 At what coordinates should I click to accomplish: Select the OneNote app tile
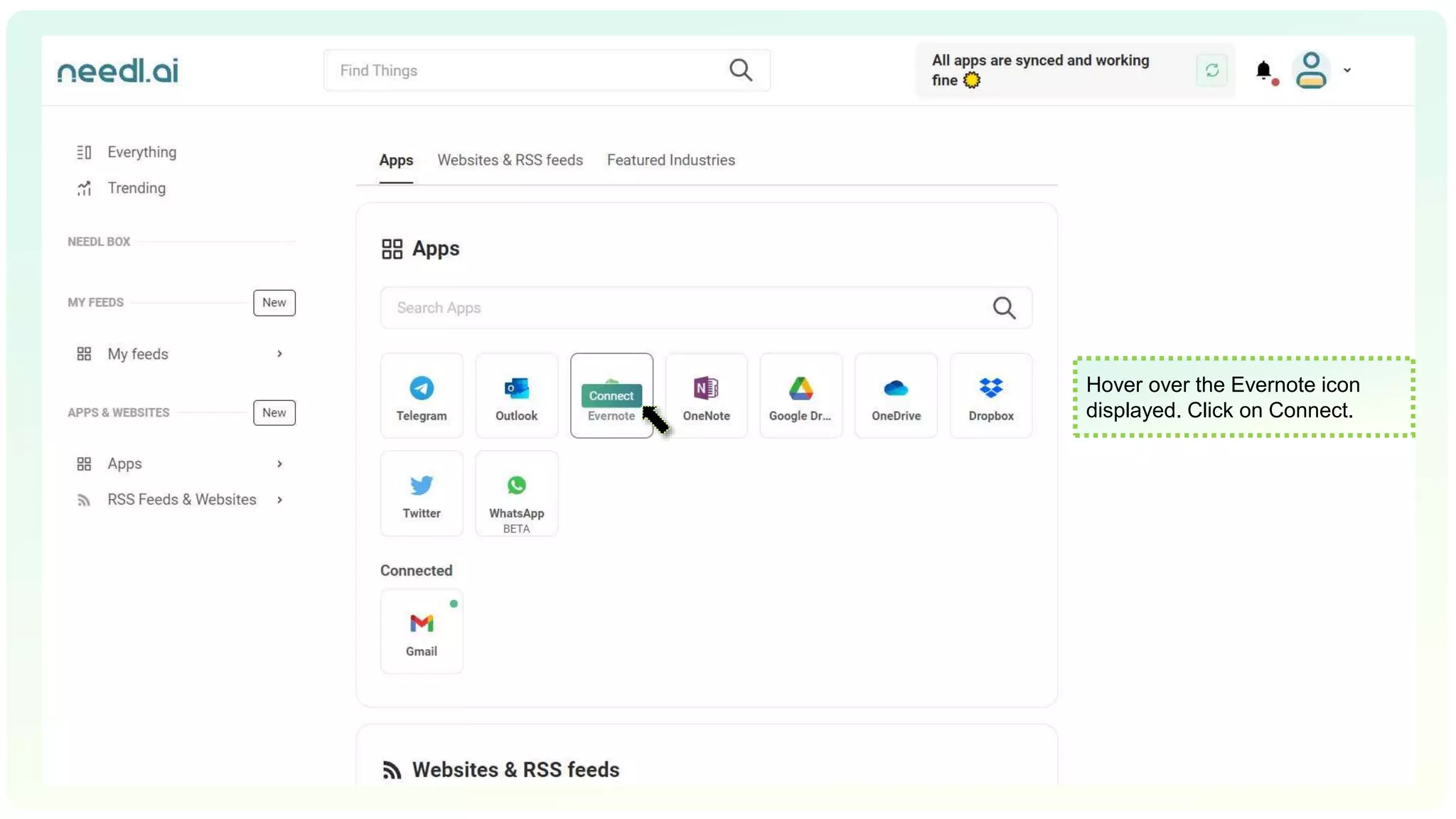pos(706,395)
